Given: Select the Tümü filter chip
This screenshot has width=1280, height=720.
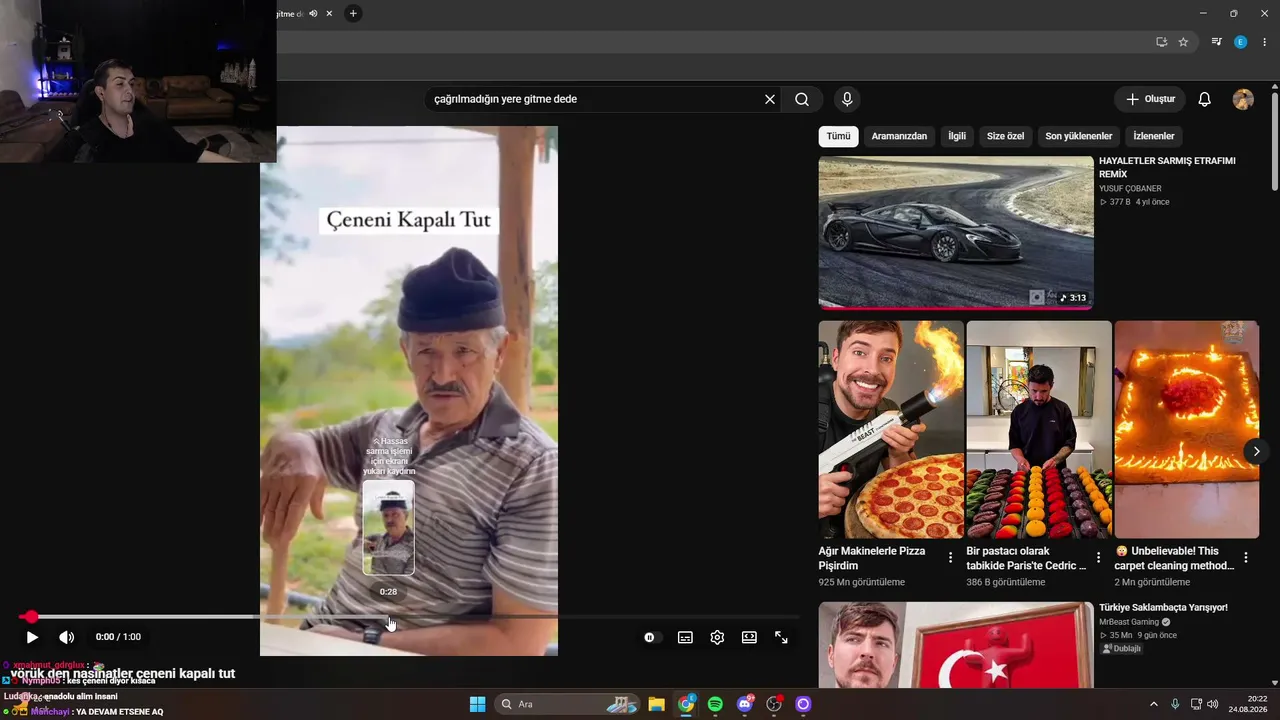Looking at the screenshot, I should (838, 136).
